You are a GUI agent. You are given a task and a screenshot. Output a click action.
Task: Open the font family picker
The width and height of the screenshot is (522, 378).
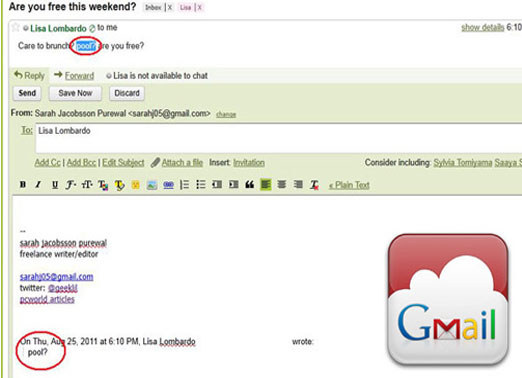(x=70, y=184)
